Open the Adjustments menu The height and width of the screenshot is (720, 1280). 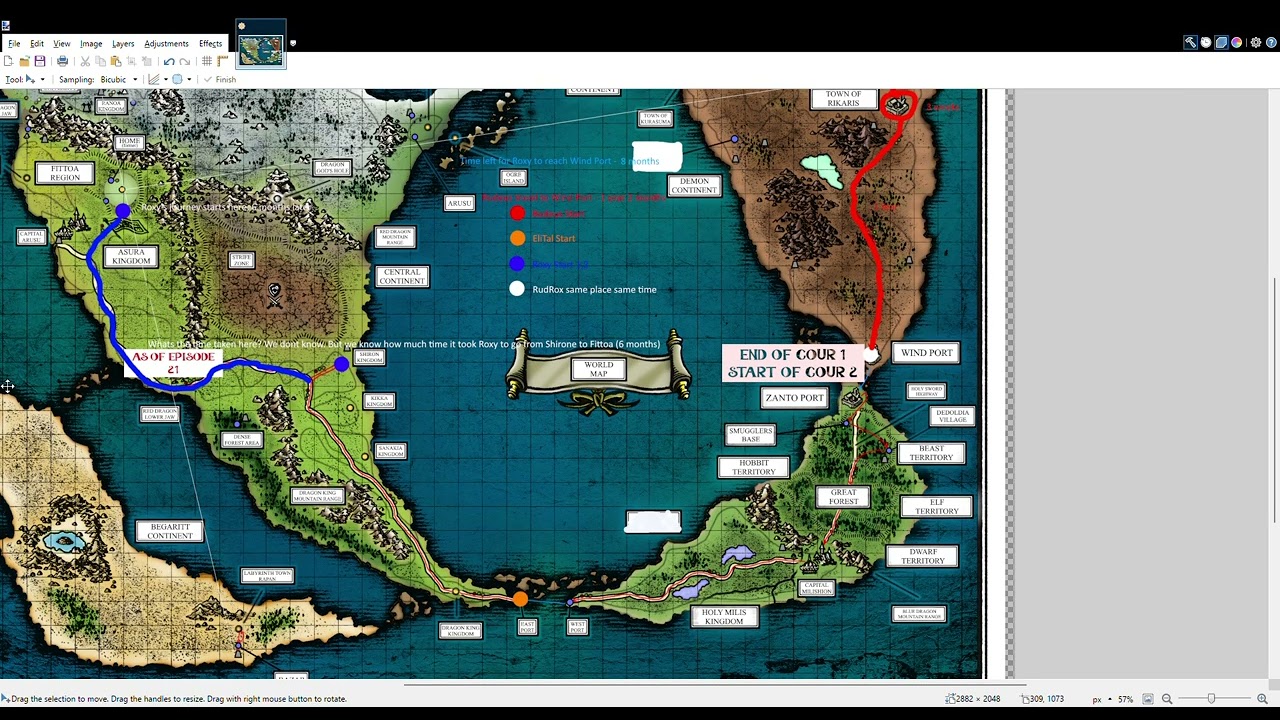pyautogui.click(x=166, y=44)
